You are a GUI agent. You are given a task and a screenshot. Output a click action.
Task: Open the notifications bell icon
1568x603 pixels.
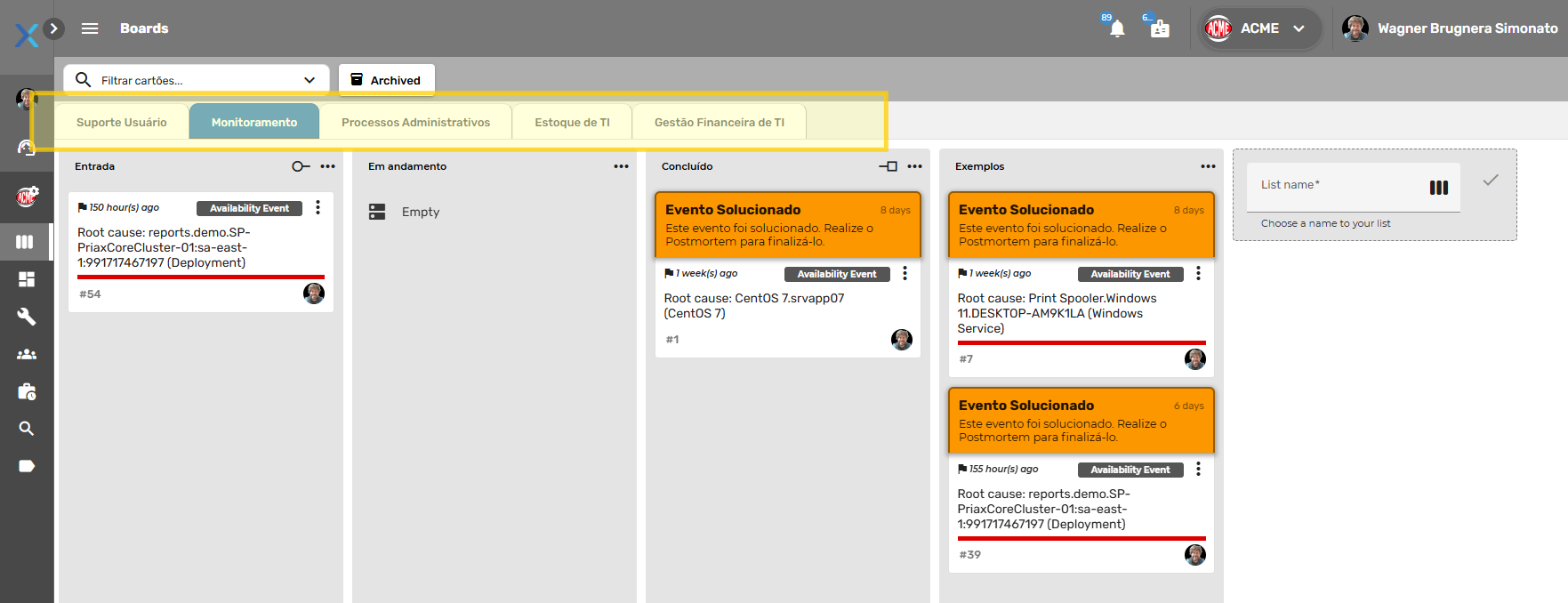(x=1117, y=29)
